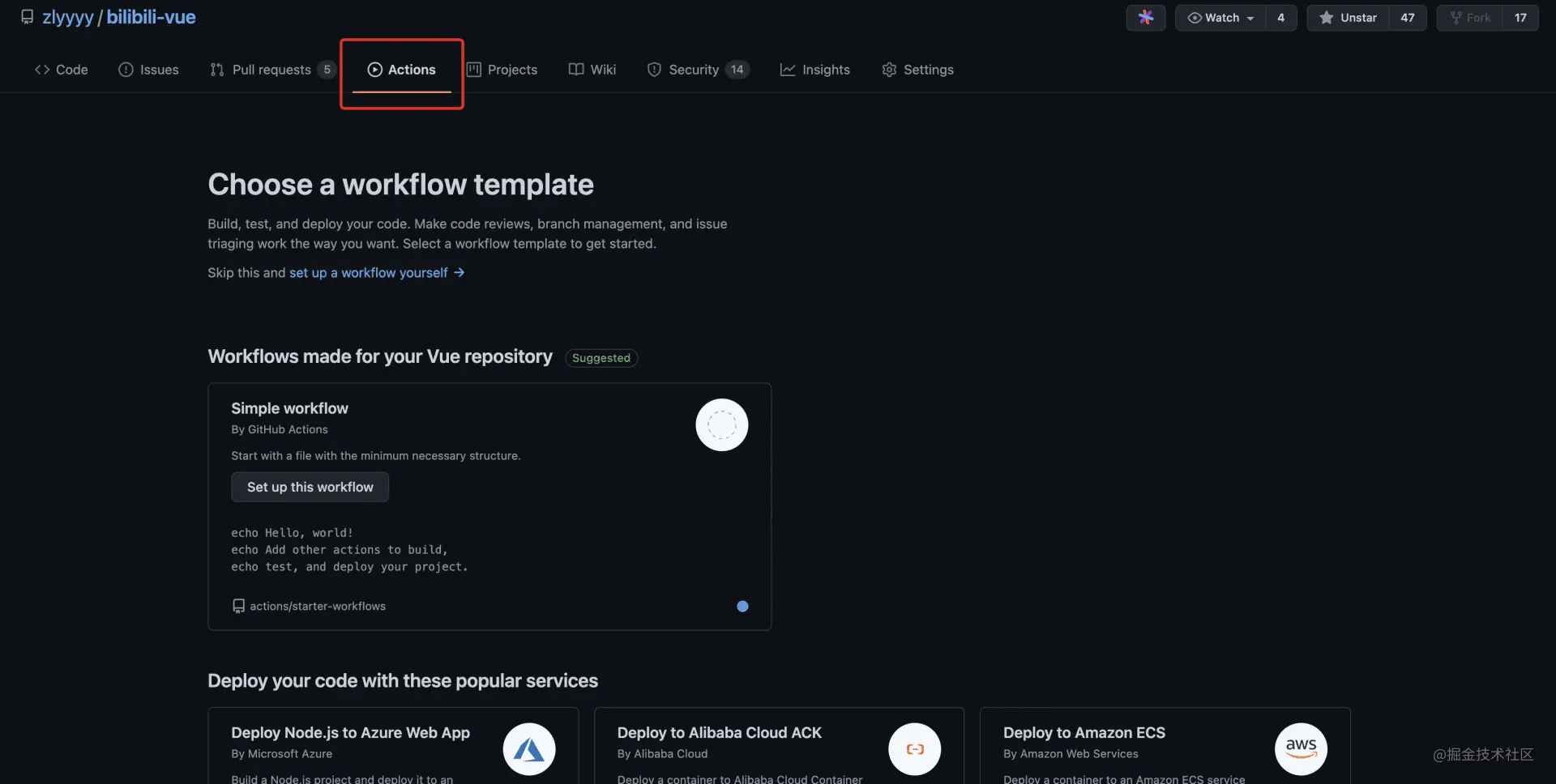Click the 'By GitHub Actions' author text
Viewport: 1556px width, 784px height.
280,429
